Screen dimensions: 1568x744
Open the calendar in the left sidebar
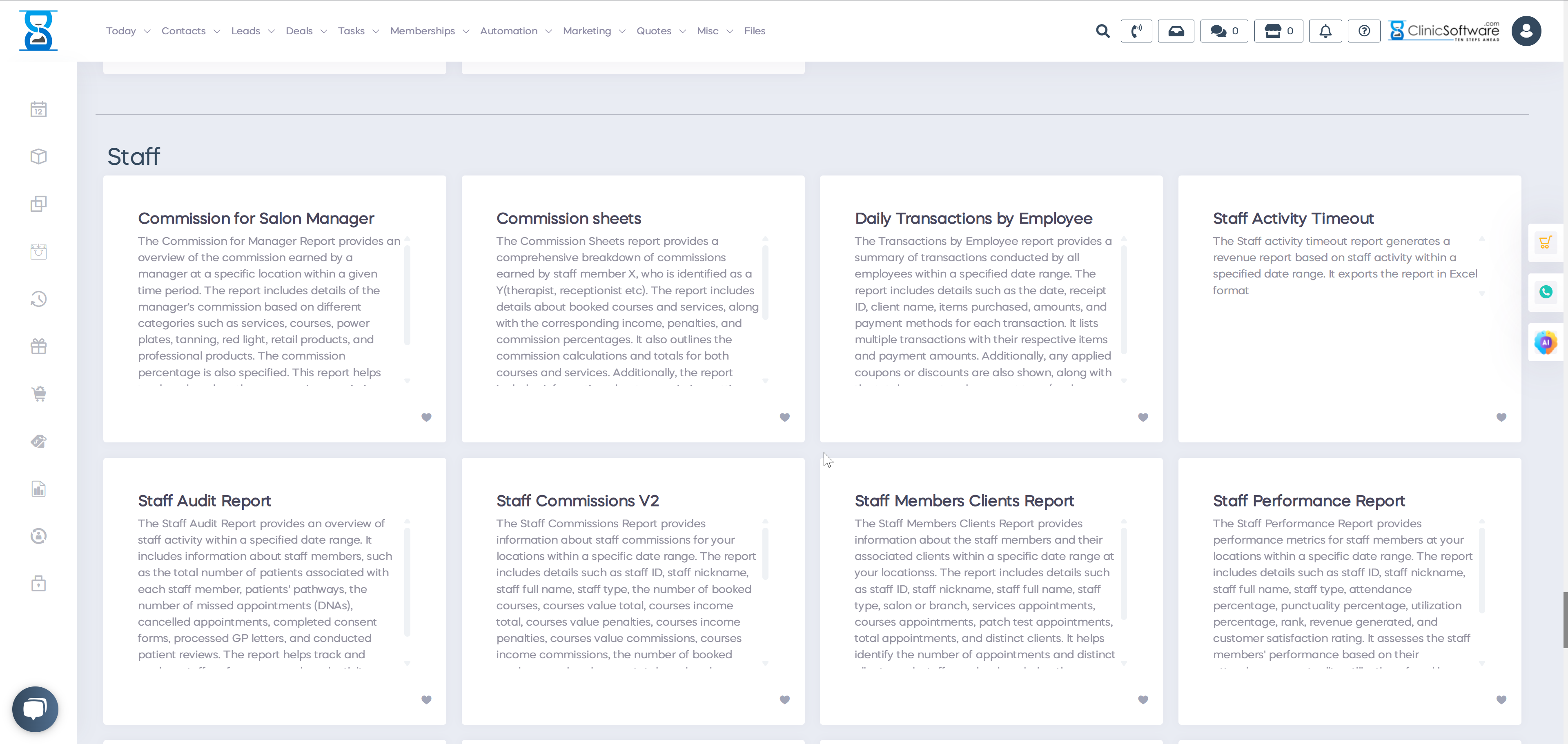(x=38, y=109)
